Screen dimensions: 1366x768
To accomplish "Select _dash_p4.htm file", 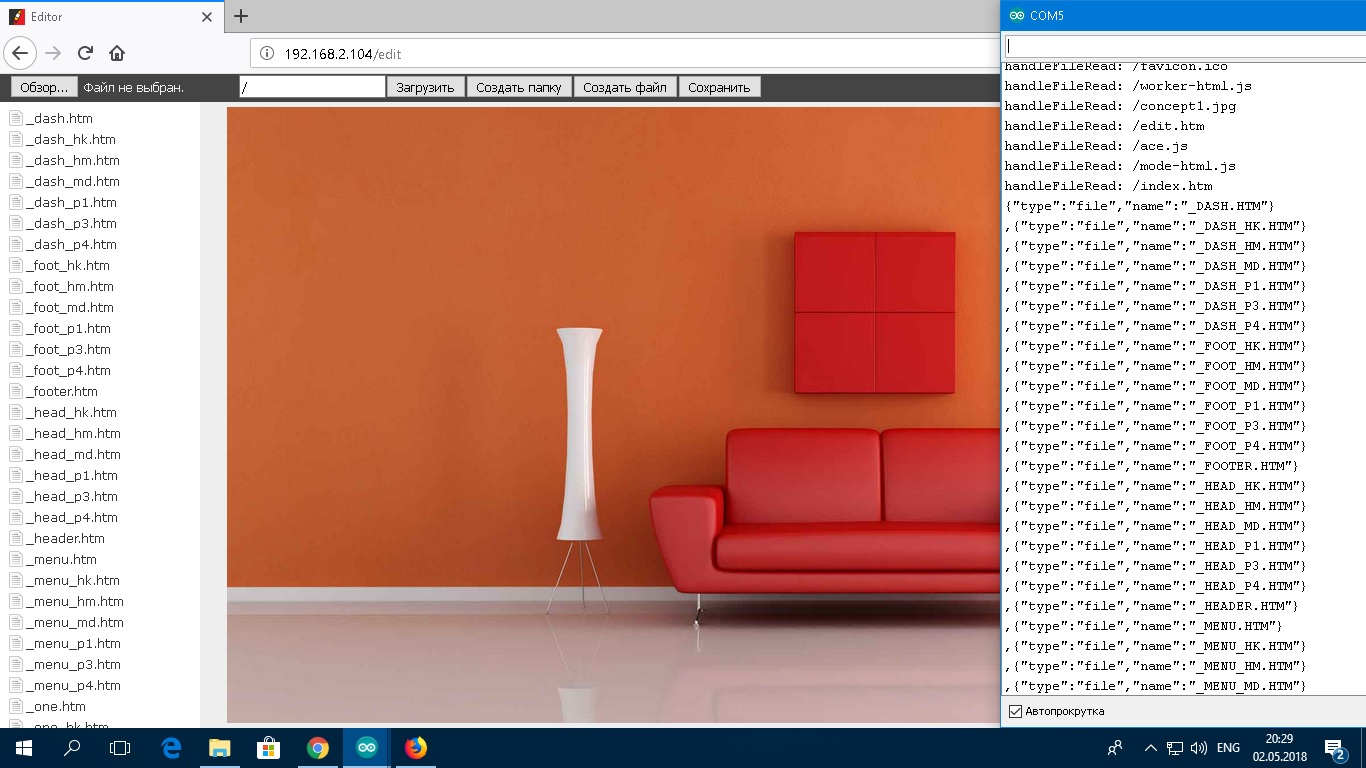I will [71, 244].
